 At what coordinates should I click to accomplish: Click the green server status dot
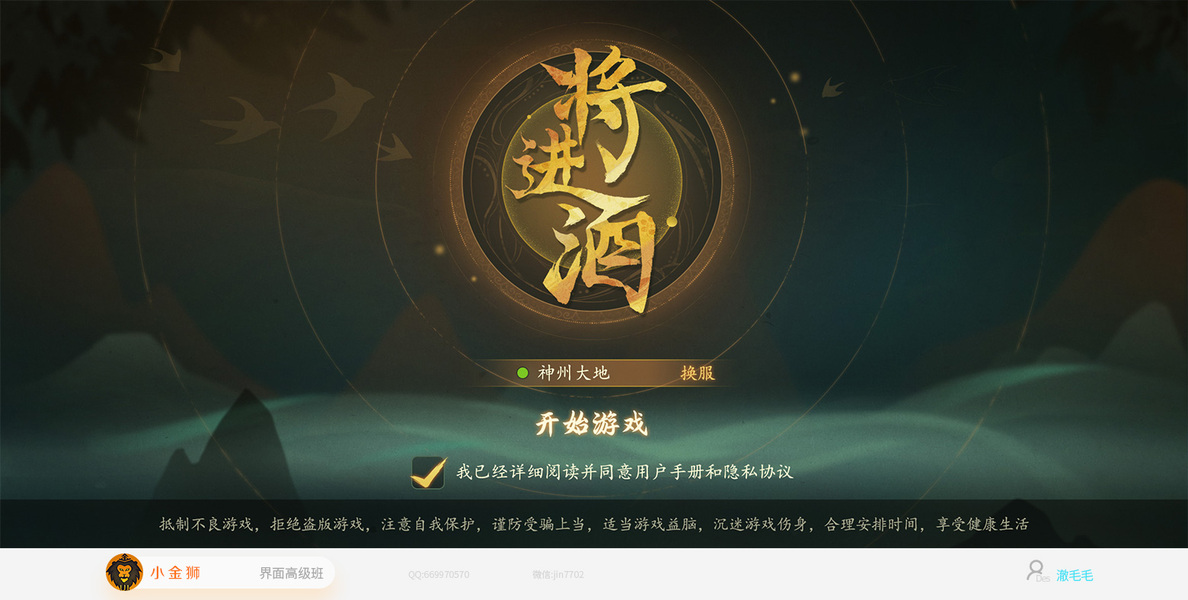pos(522,373)
